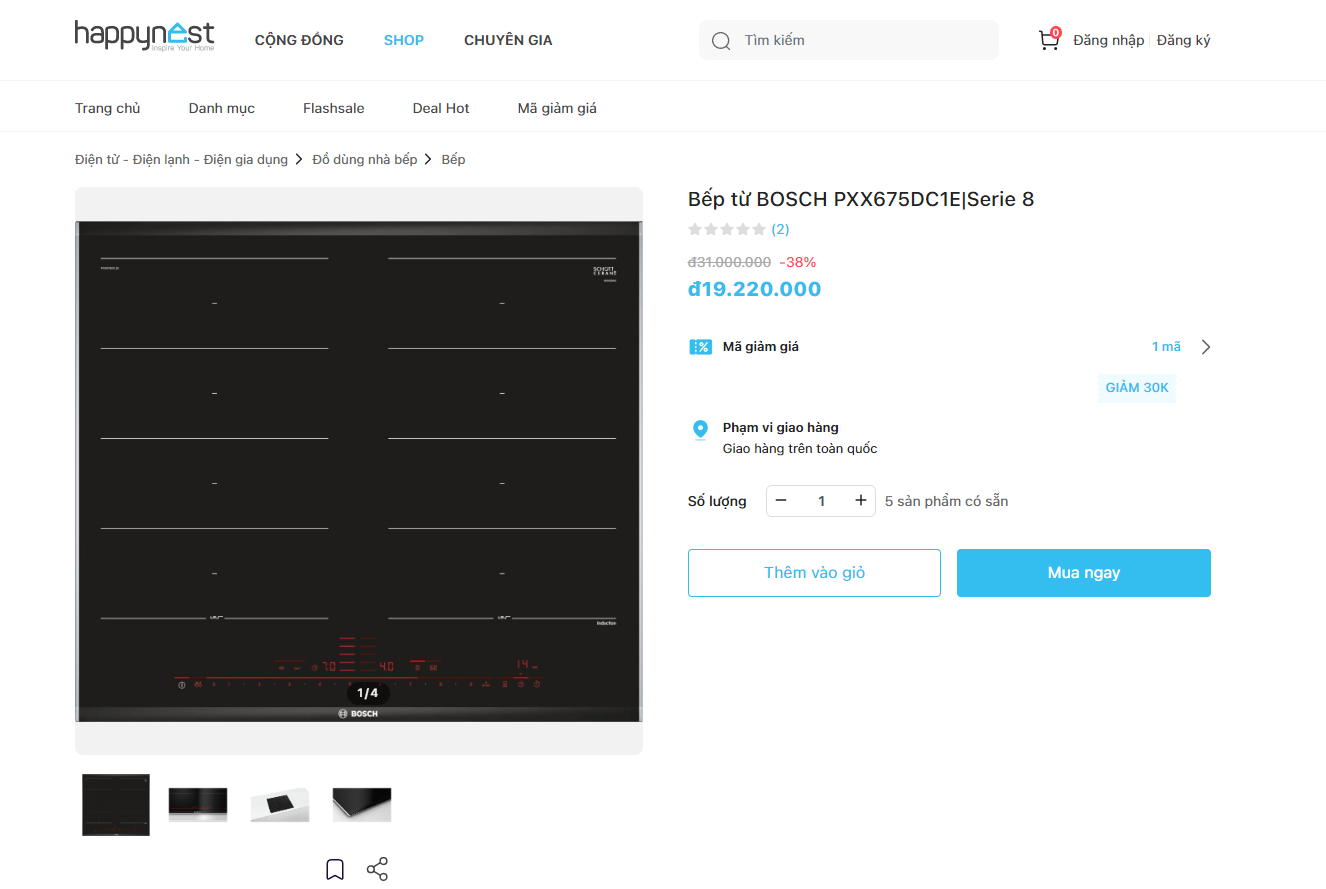Click the star rating row
This screenshot has width=1326, height=889.
click(x=727, y=229)
